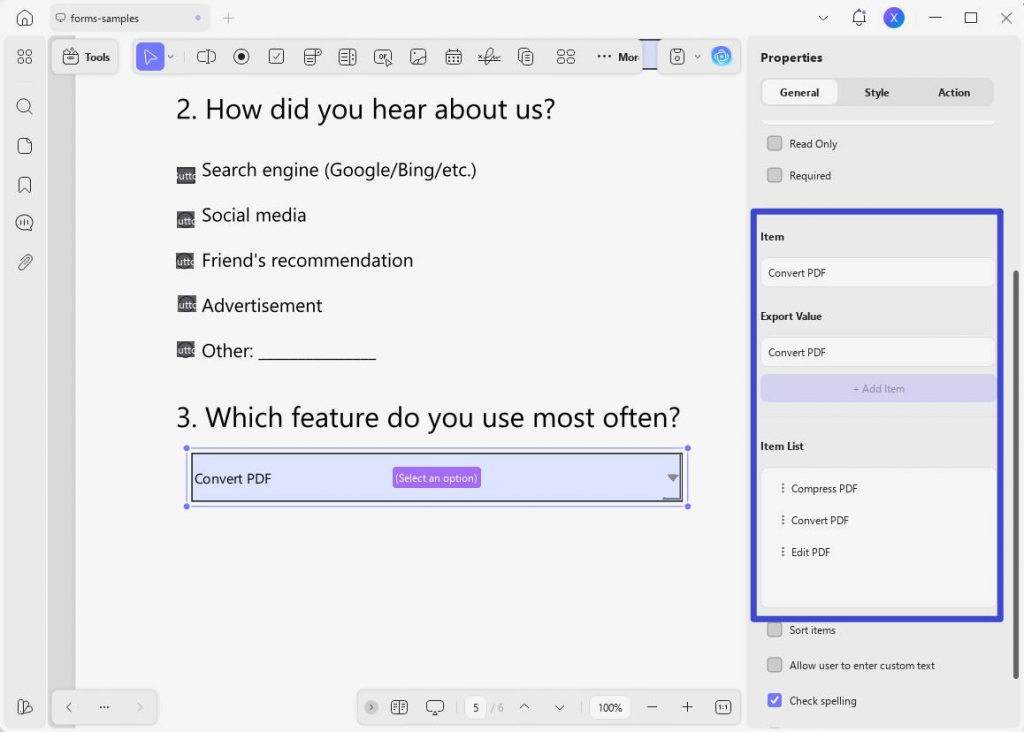Zoom in with the plus button
This screenshot has width=1024, height=732.
point(687,707)
